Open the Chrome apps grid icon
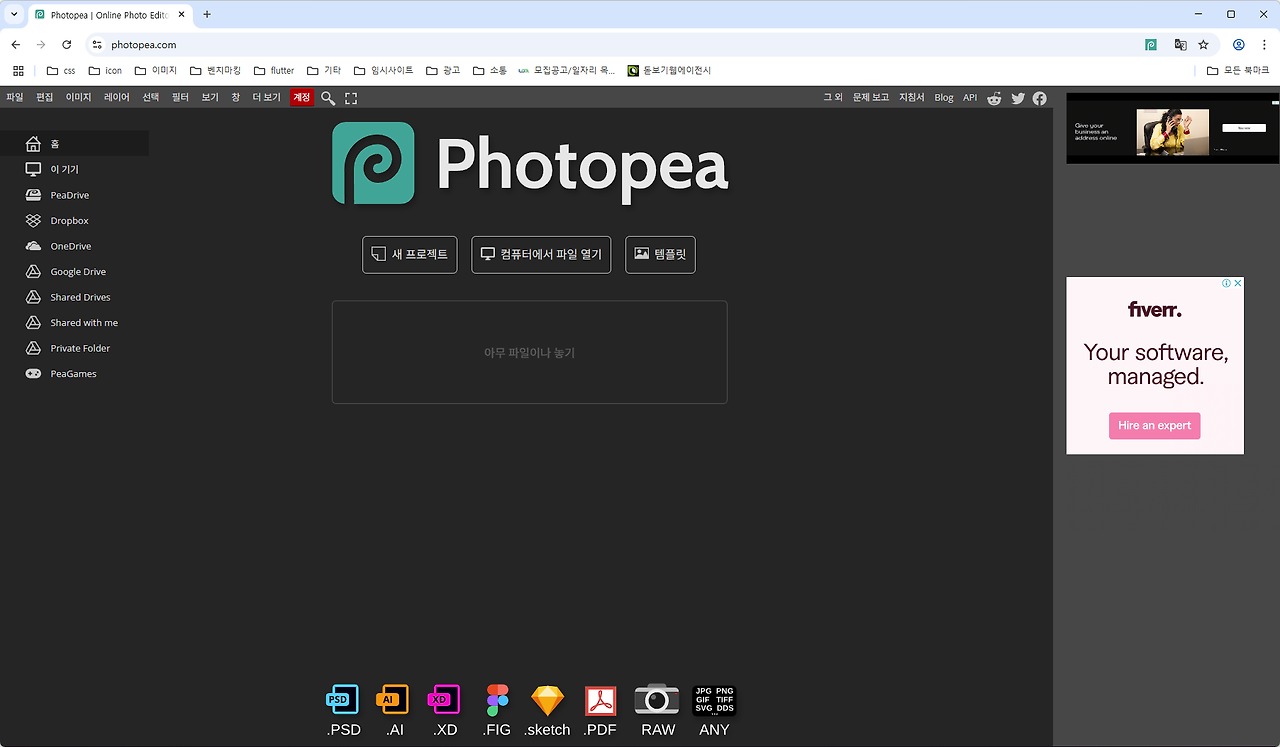The height and width of the screenshot is (747, 1280). pyautogui.click(x=18, y=71)
